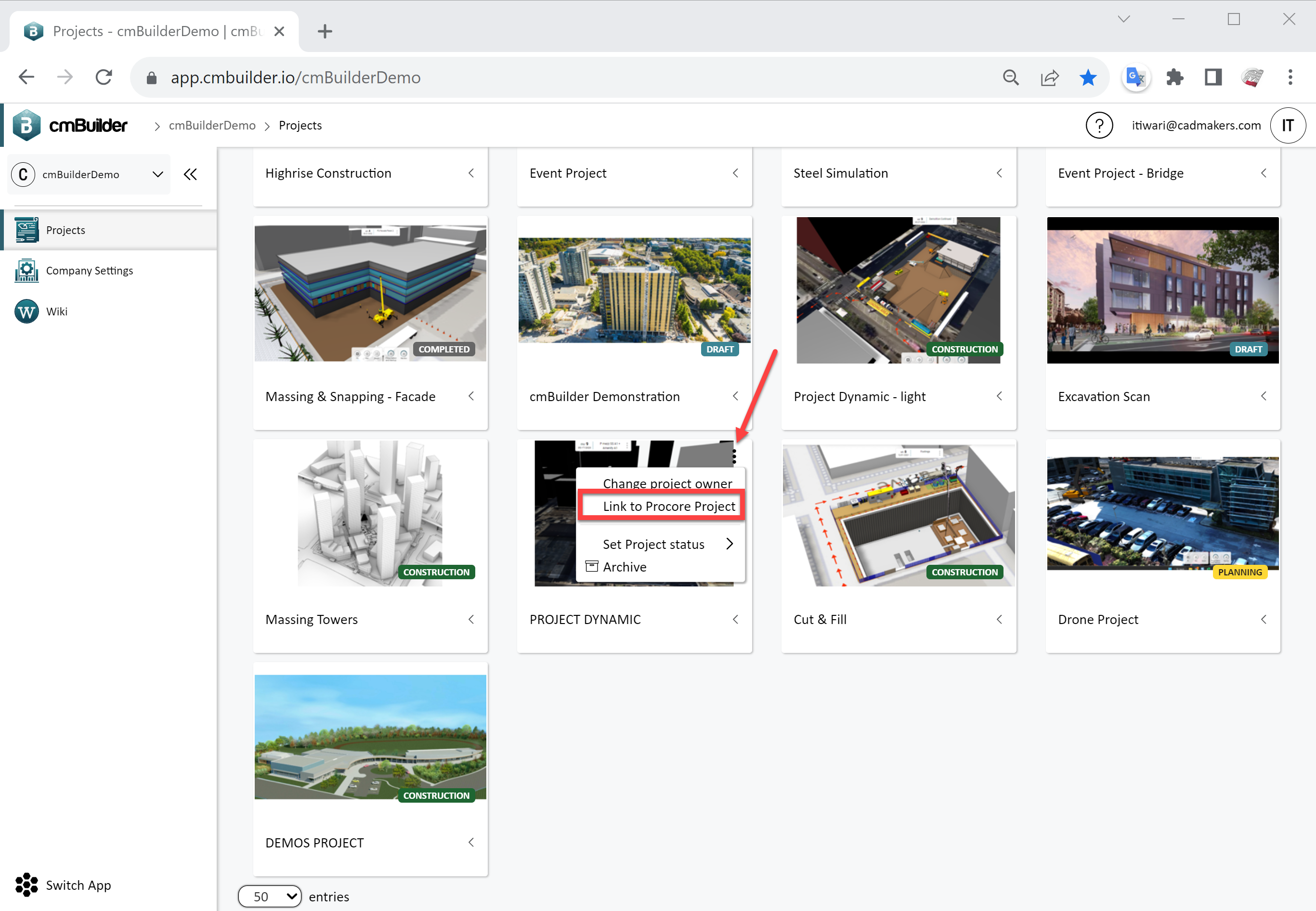Click the Switch App icon
The width and height of the screenshot is (1316, 911).
pyautogui.click(x=26, y=885)
